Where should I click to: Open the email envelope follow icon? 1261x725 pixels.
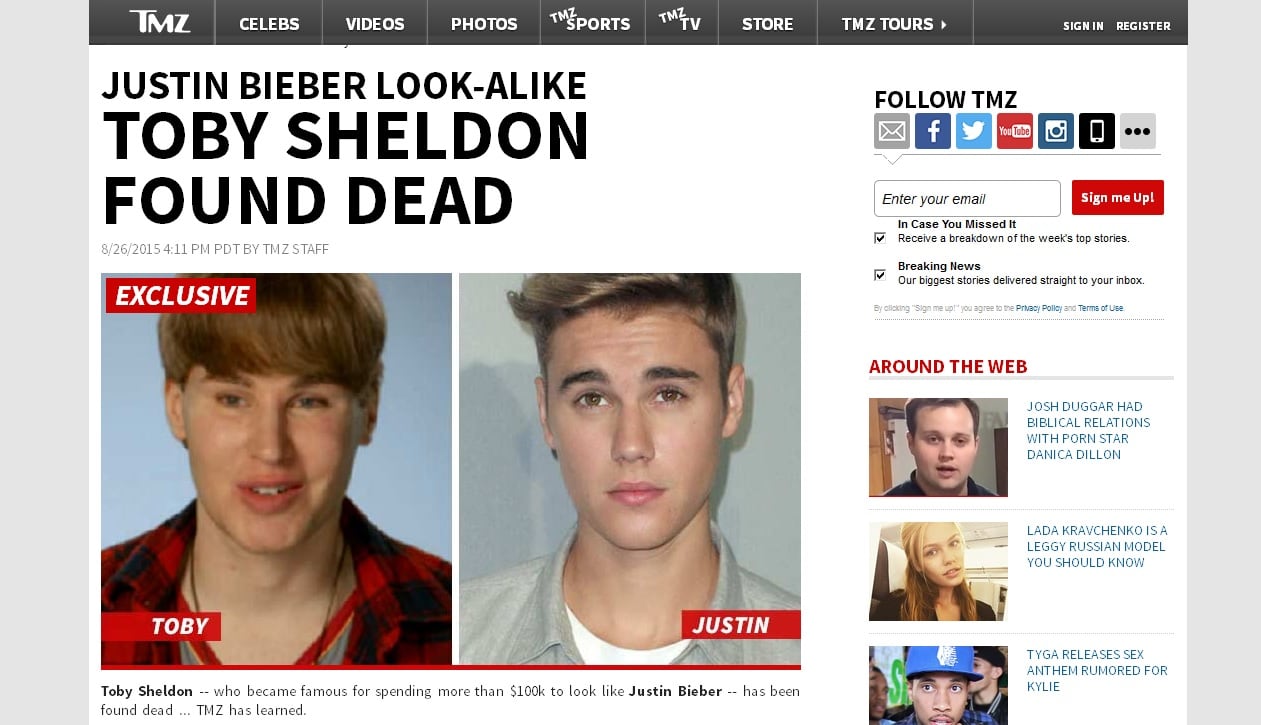click(x=892, y=131)
